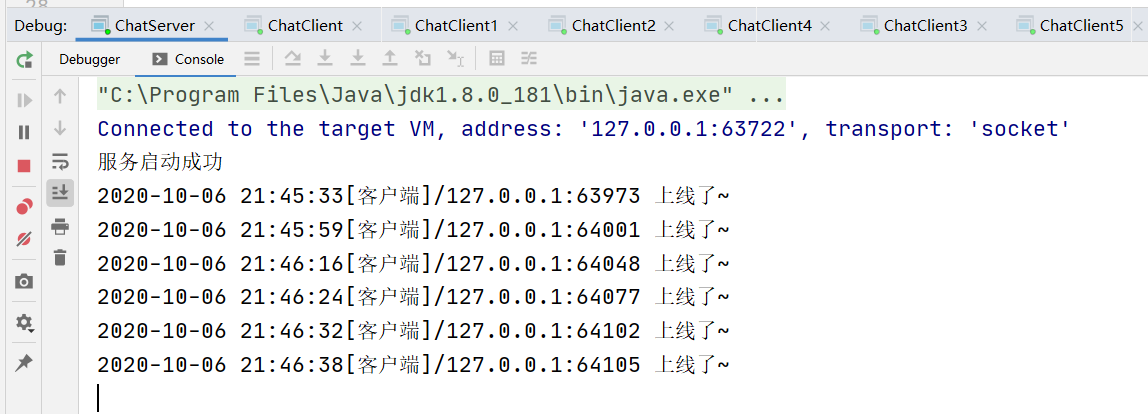This screenshot has height=414, width=1148.
Task: Clear all console output with trash icon
Action: 60,257
